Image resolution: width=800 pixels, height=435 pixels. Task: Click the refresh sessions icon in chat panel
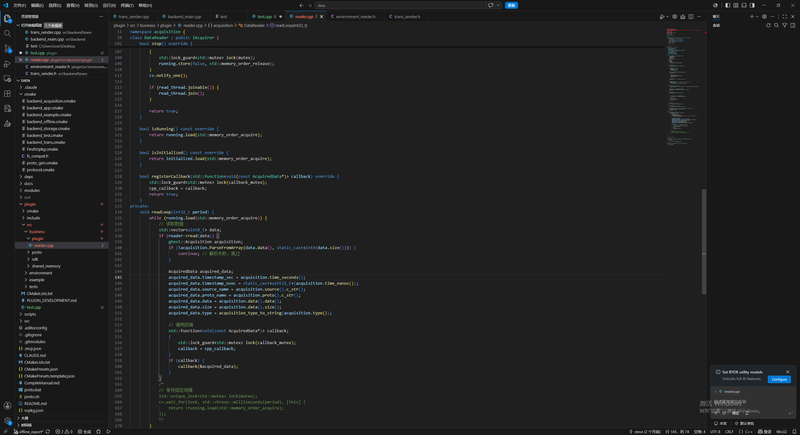coord(768,25)
